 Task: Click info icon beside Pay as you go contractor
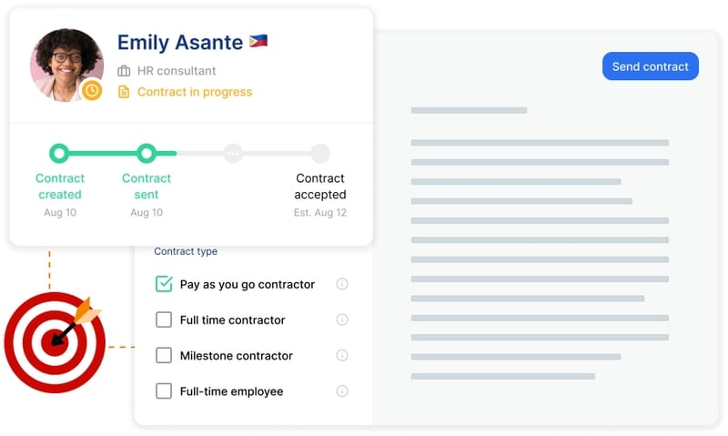tap(342, 284)
